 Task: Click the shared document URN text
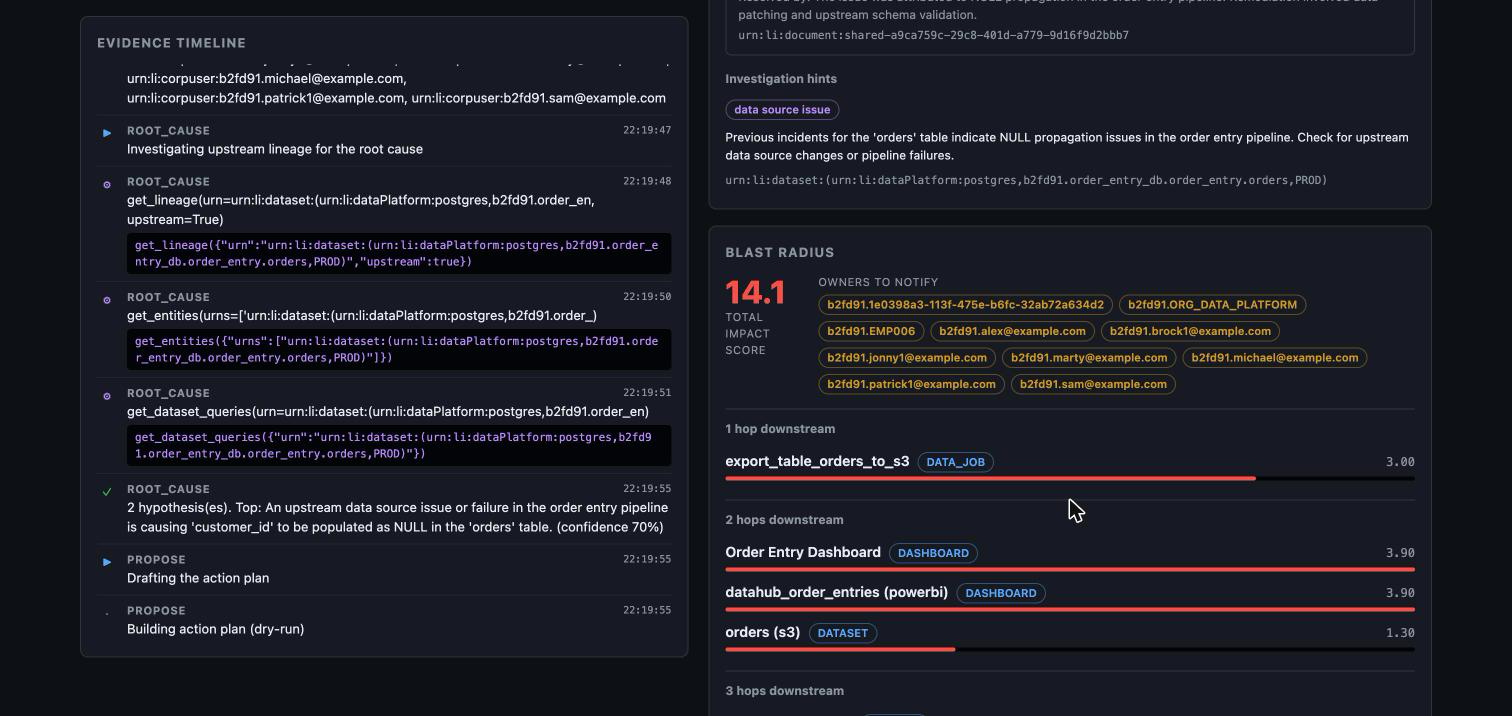click(x=933, y=35)
